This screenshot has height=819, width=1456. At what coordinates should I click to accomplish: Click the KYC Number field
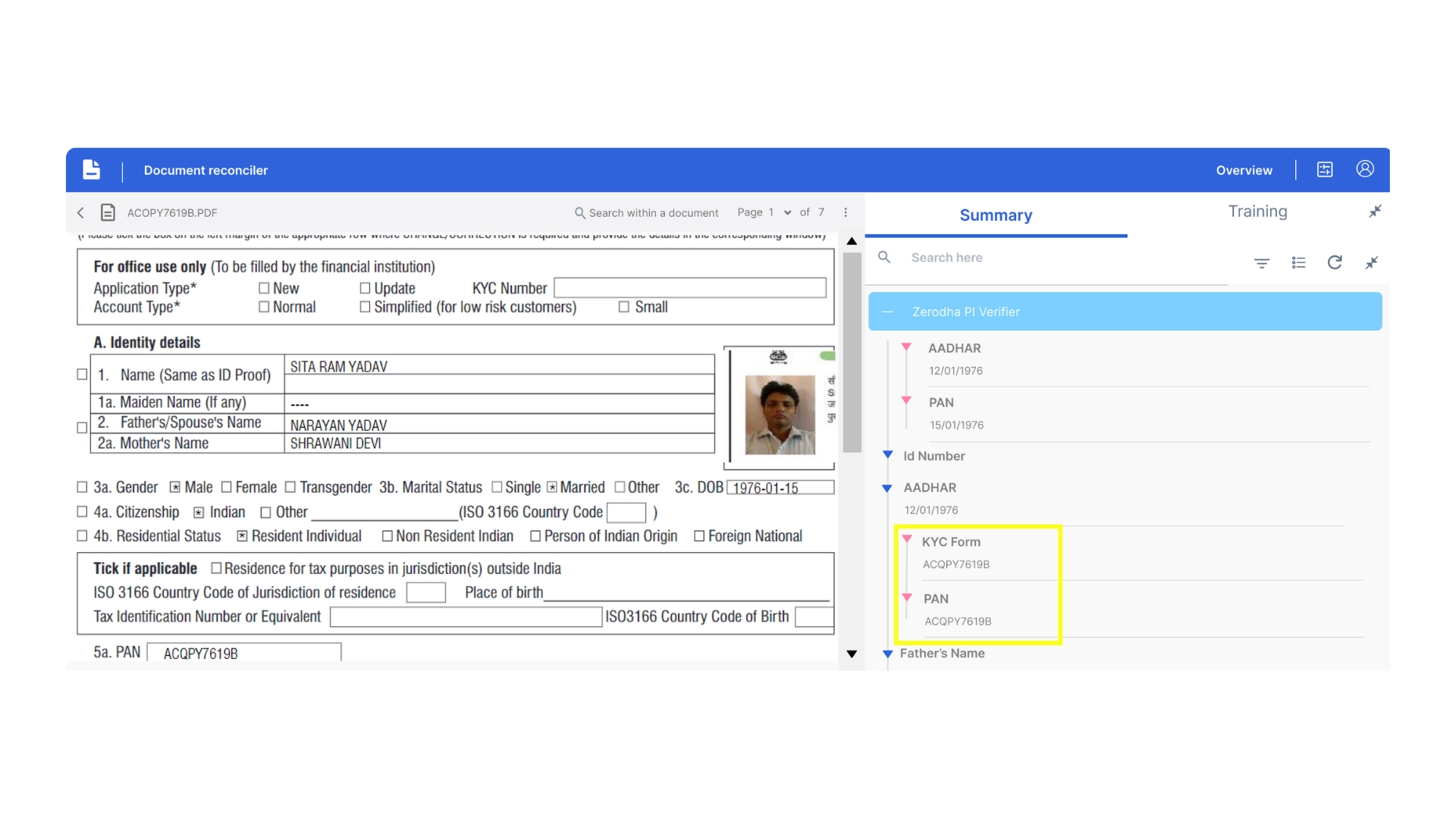689,288
